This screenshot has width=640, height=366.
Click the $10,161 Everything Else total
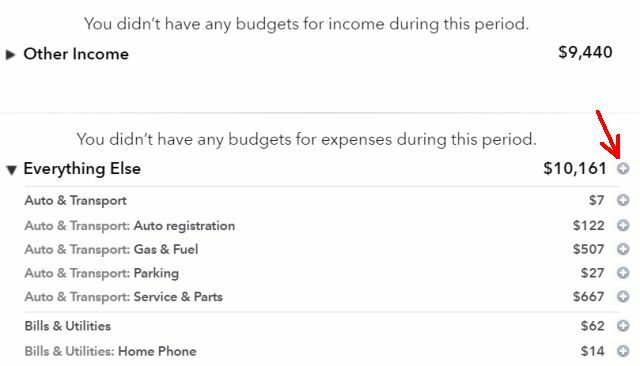pyautogui.click(x=575, y=168)
